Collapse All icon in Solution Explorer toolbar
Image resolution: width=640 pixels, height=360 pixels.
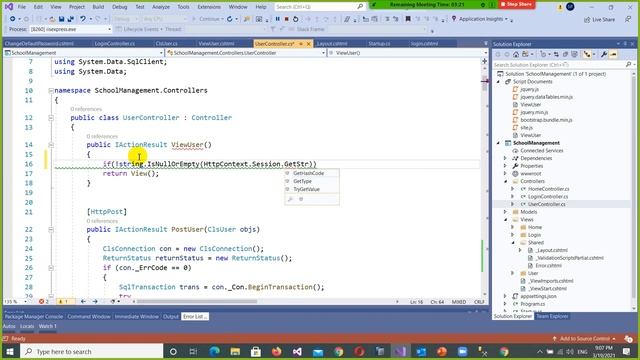click(565, 54)
